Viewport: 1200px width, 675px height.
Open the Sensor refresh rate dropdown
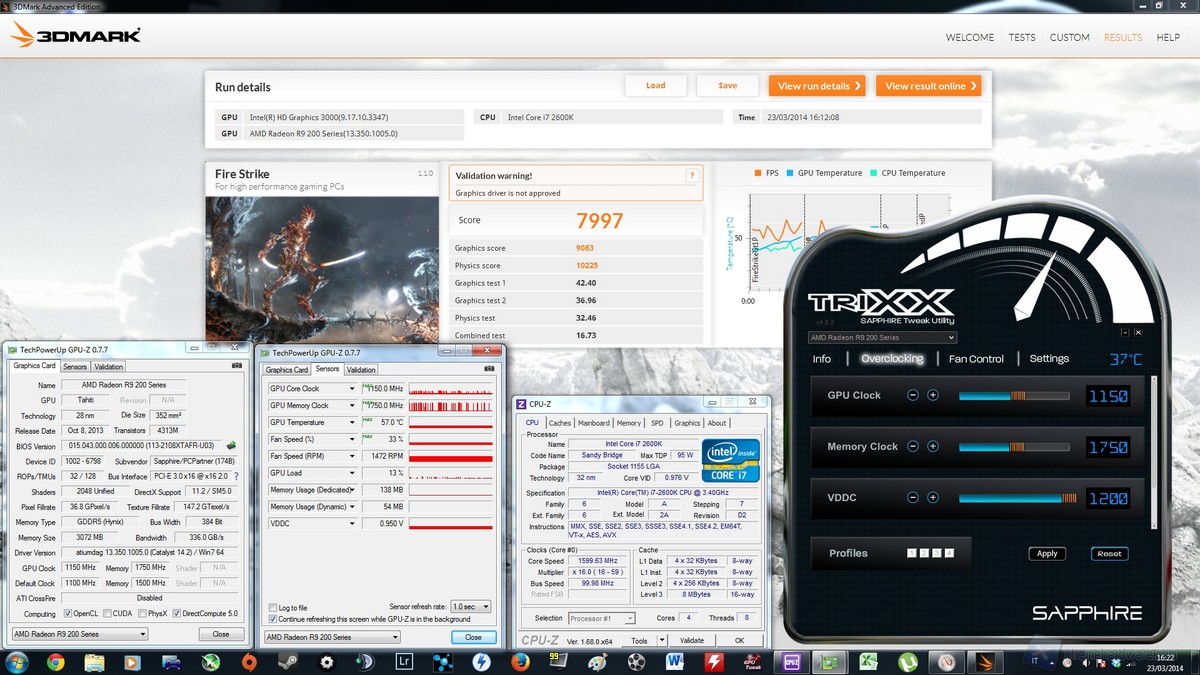(x=470, y=607)
